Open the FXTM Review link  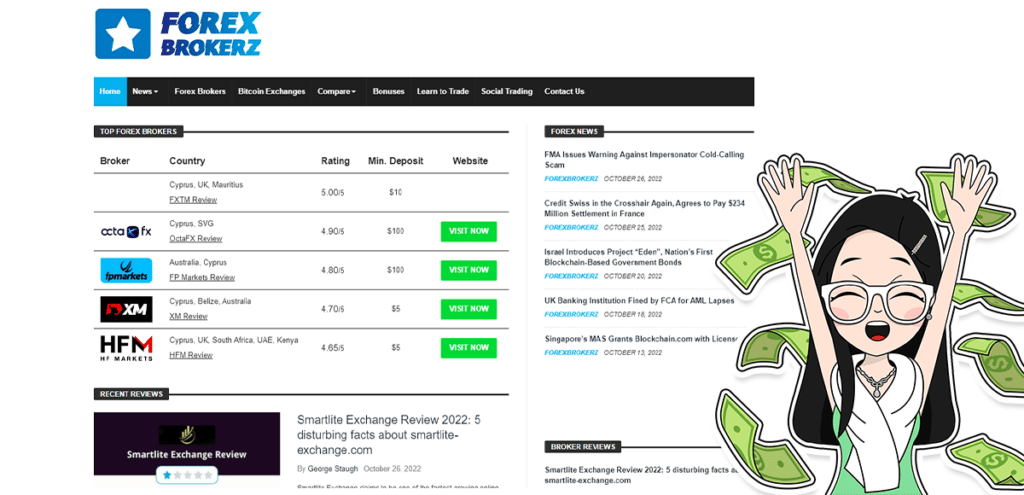[193, 200]
